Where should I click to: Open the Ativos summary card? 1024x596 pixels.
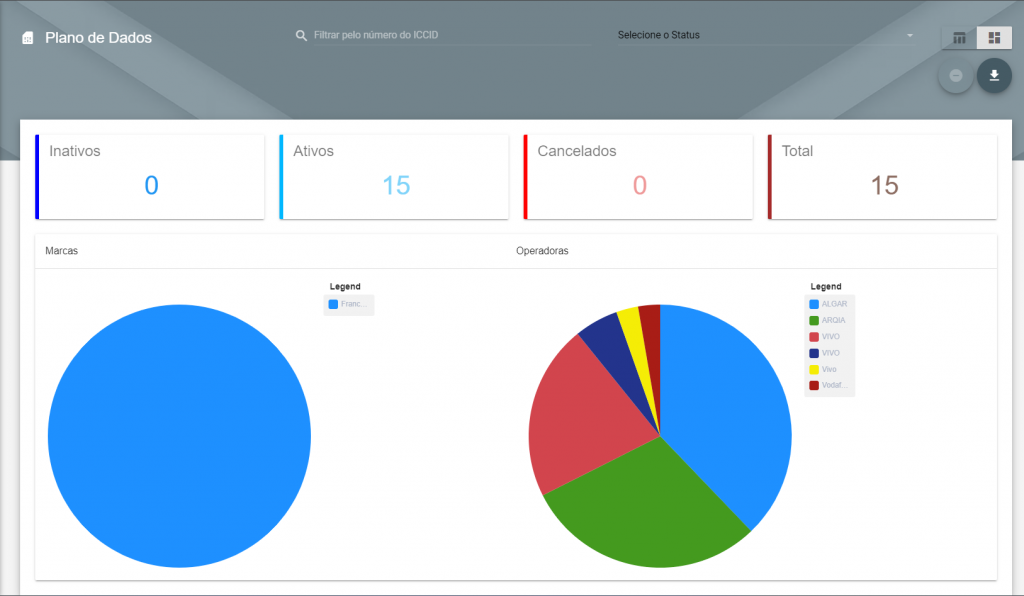(394, 177)
